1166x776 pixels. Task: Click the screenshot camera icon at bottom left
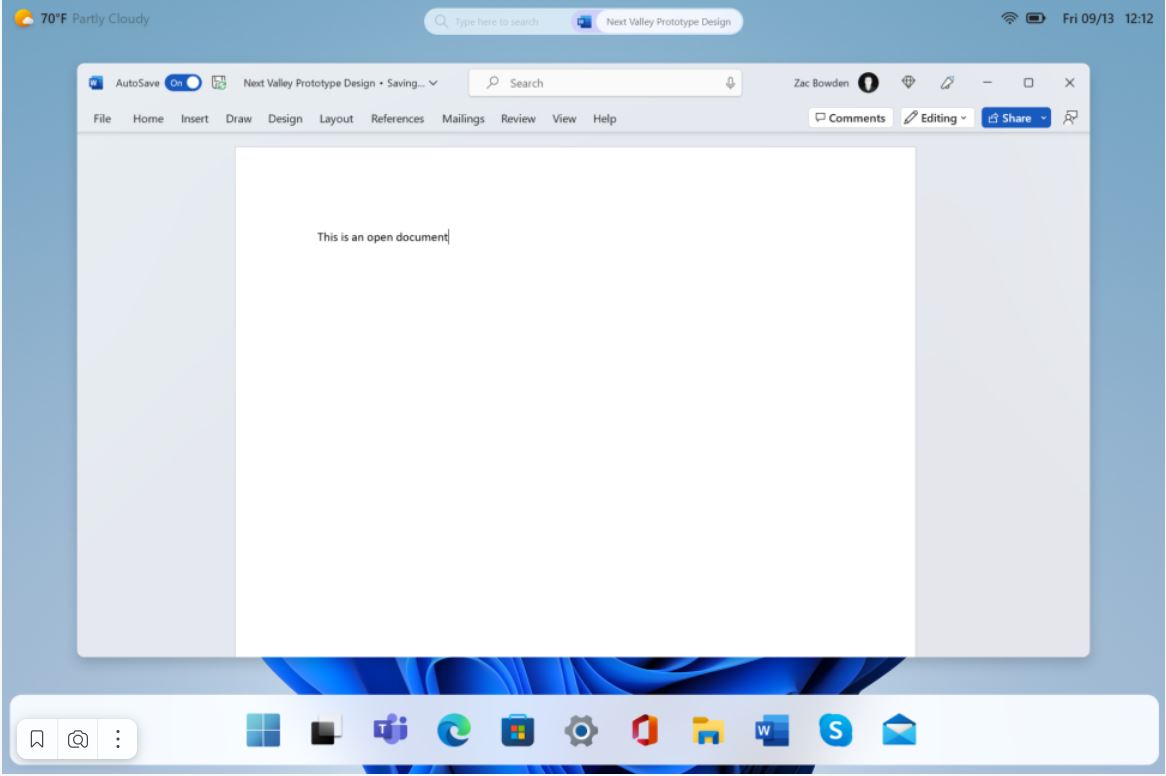(x=77, y=740)
